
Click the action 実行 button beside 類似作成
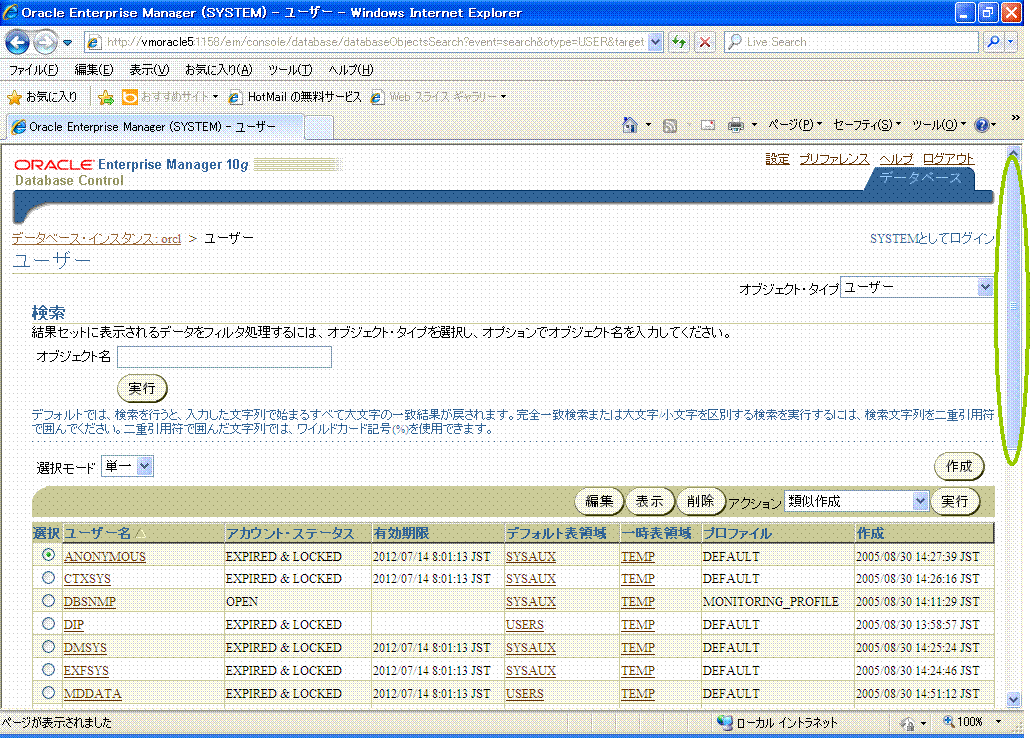pos(954,501)
